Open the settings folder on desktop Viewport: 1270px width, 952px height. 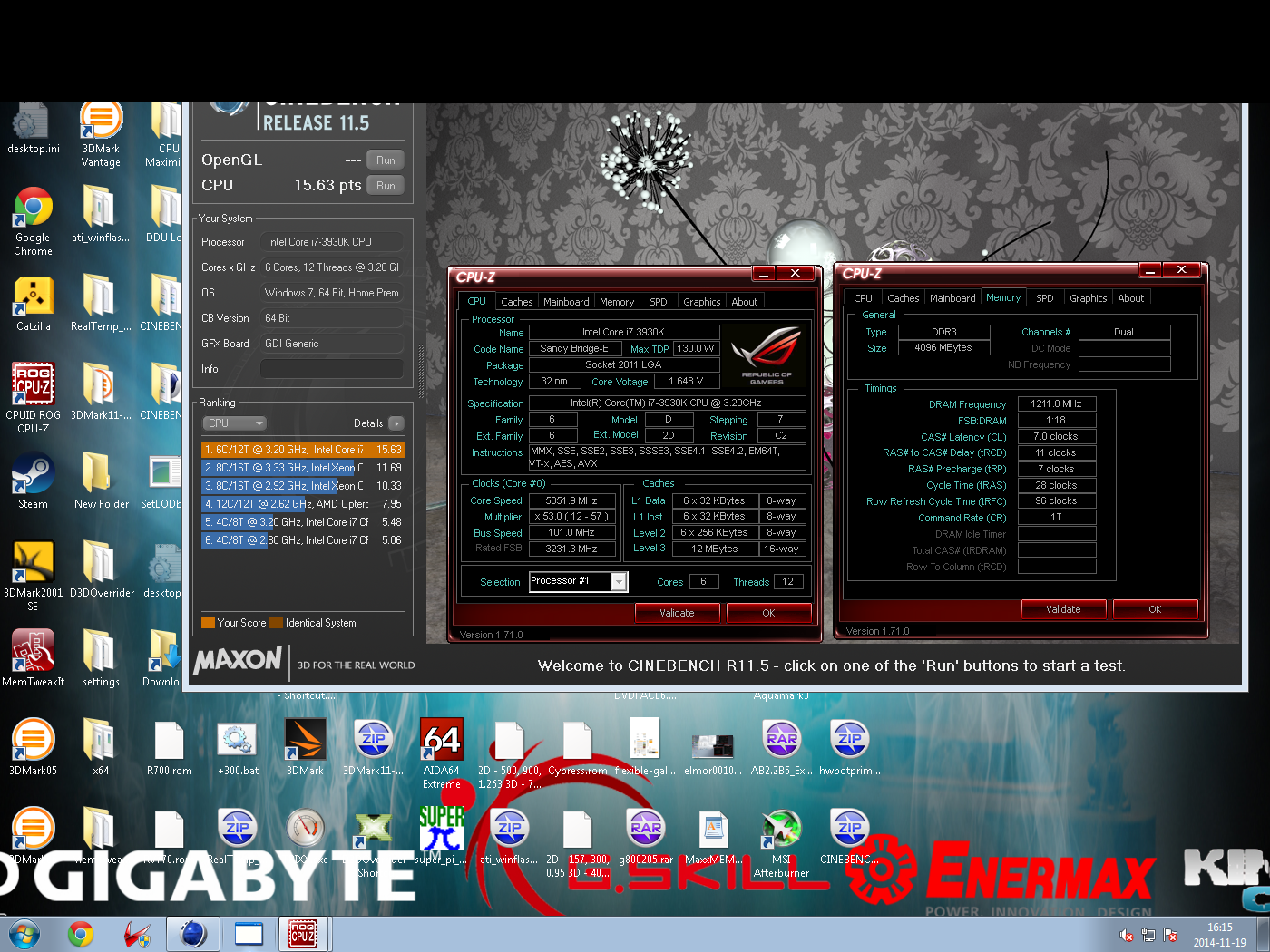coord(101,658)
